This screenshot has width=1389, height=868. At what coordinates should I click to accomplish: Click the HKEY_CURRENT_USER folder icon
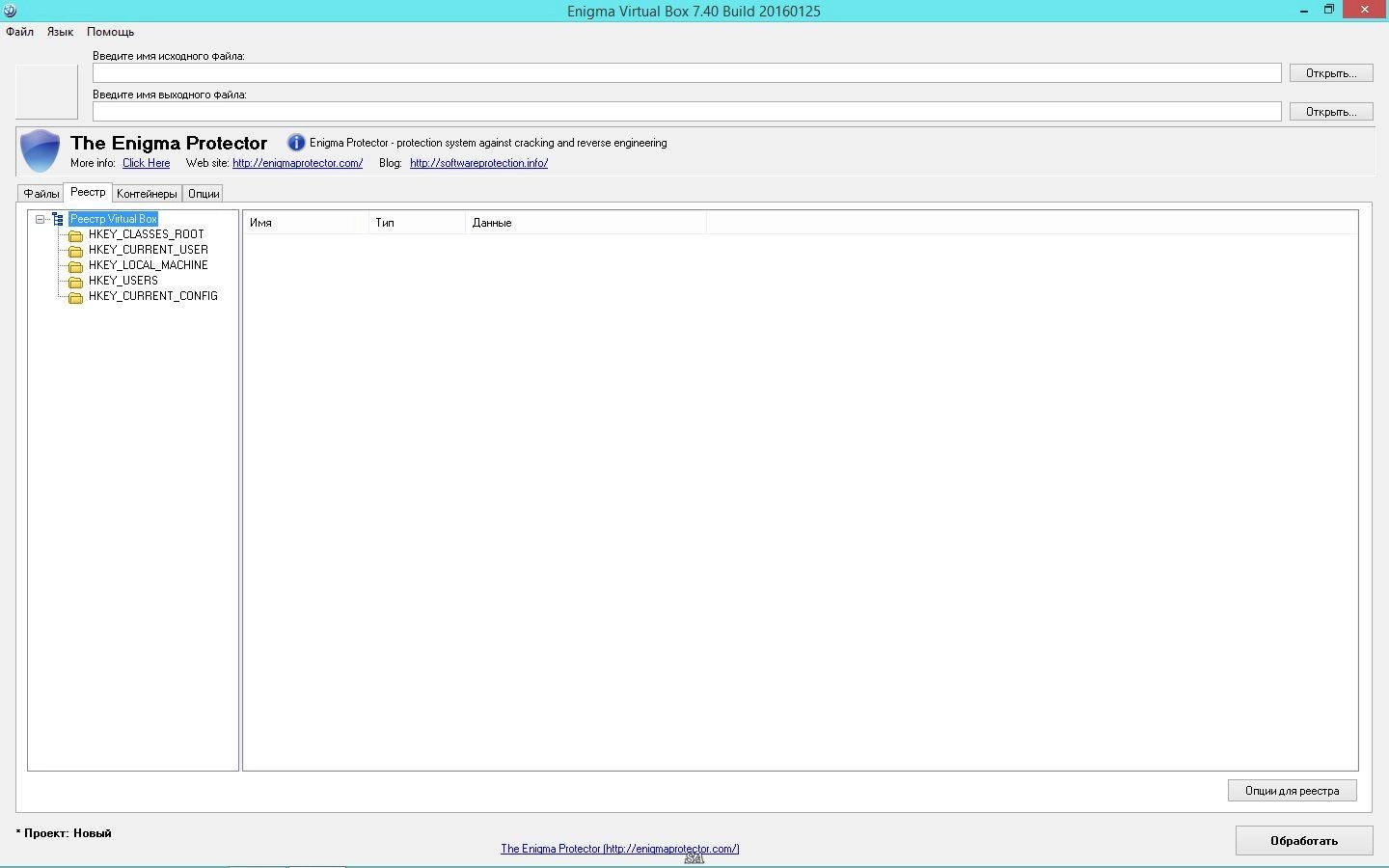pyautogui.click(x=75, y=251)
